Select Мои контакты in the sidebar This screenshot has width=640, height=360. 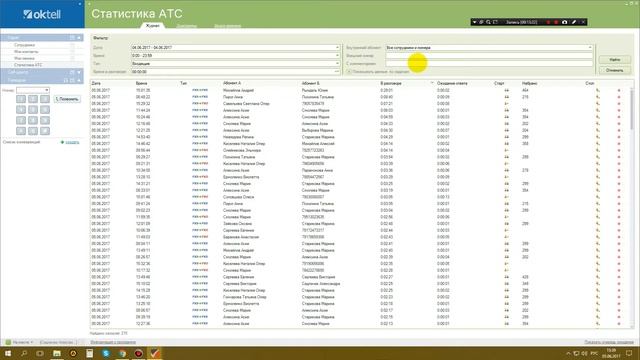click(x=26, y=52)
